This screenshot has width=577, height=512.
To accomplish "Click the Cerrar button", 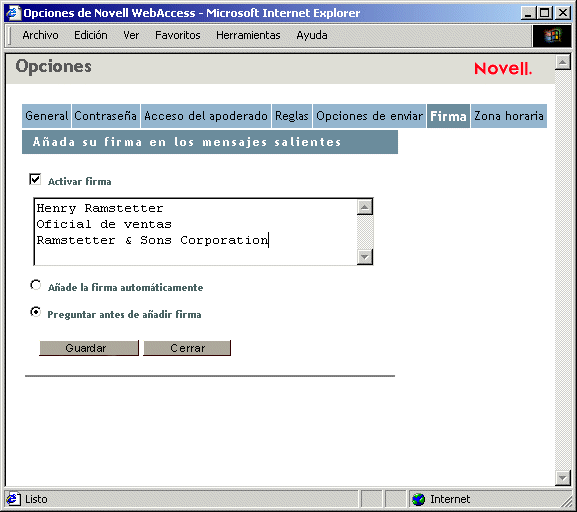I will point(187,348).
